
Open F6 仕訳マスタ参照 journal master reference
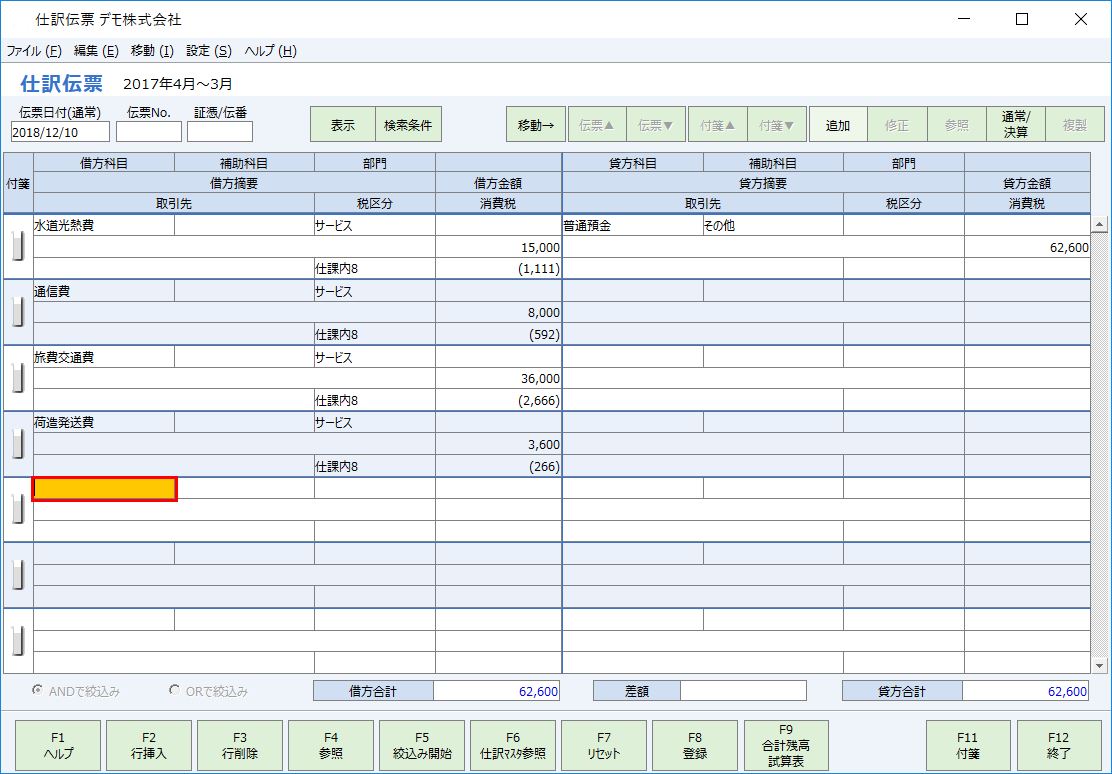tap(512, 745)
